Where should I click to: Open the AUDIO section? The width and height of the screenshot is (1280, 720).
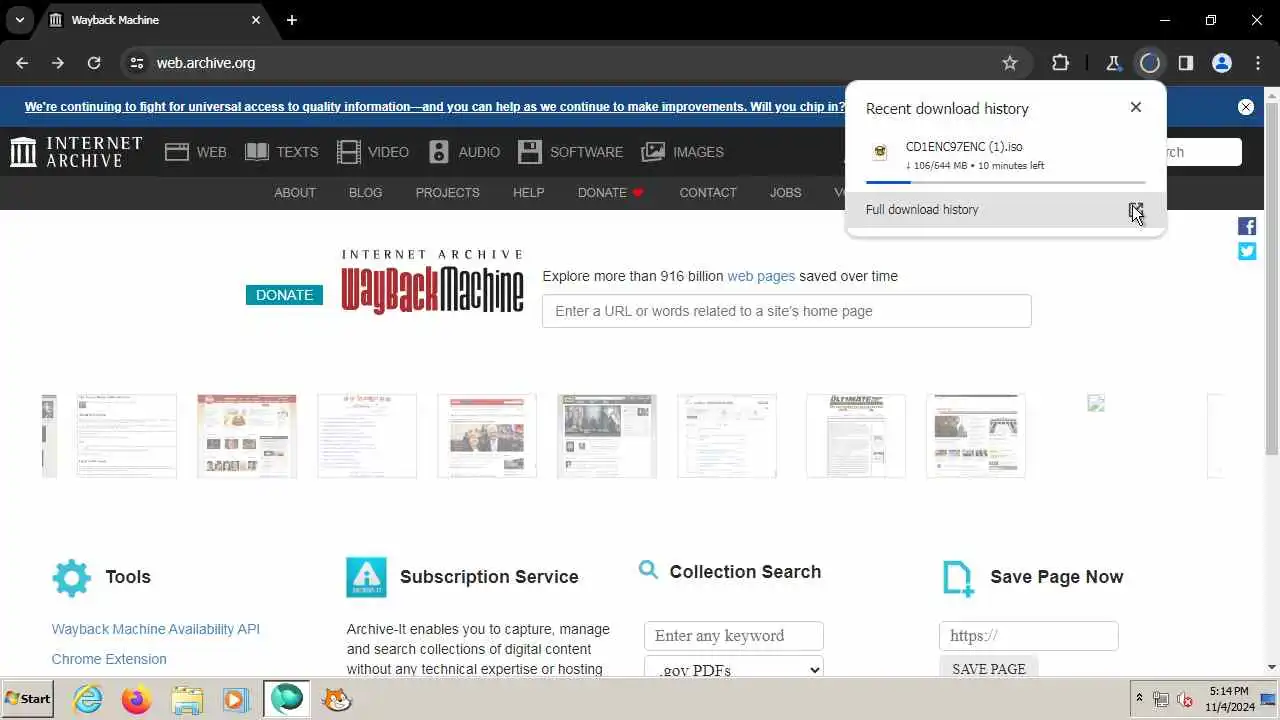pyautogui.click(x=464, y=152)
